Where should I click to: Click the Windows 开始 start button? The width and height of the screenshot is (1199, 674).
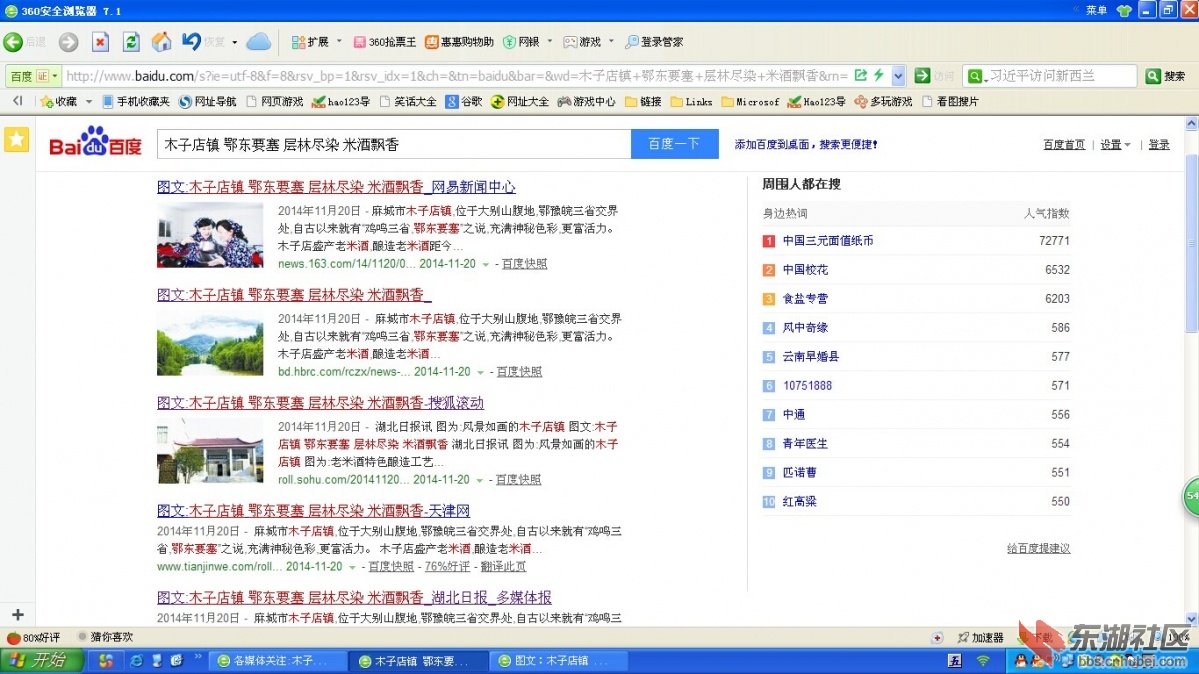coord(41,660)
